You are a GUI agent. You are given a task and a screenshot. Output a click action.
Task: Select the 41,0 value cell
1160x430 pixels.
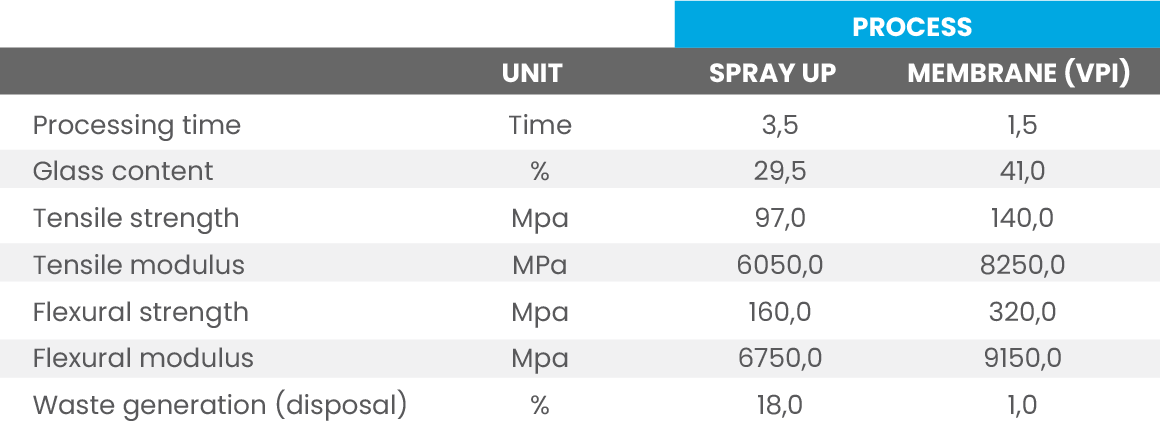coord(1022,171)
